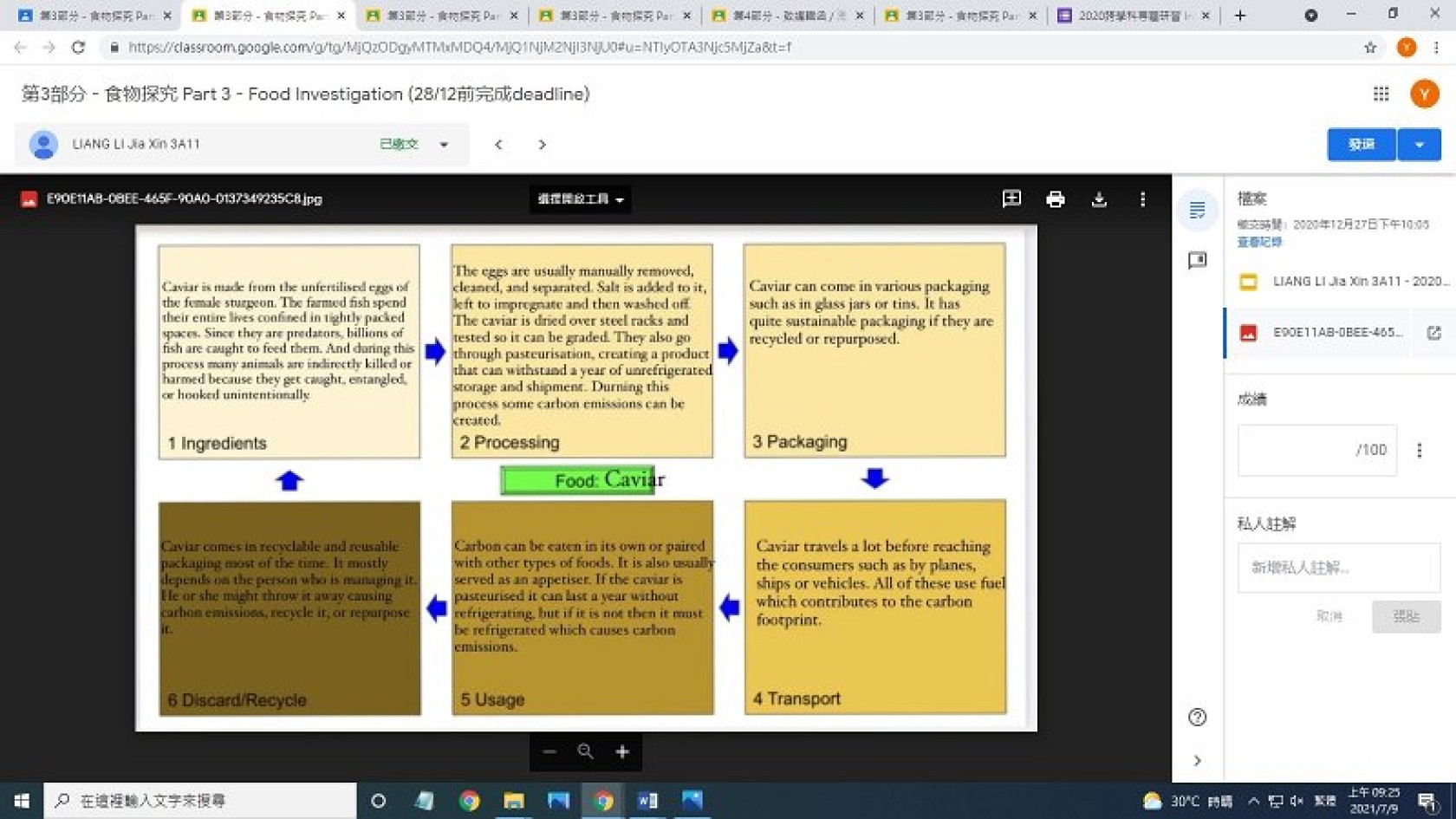This screenshot has height=819, width=1456.
Task: Go to the next student arrow
Action: [x=542, y=145]
